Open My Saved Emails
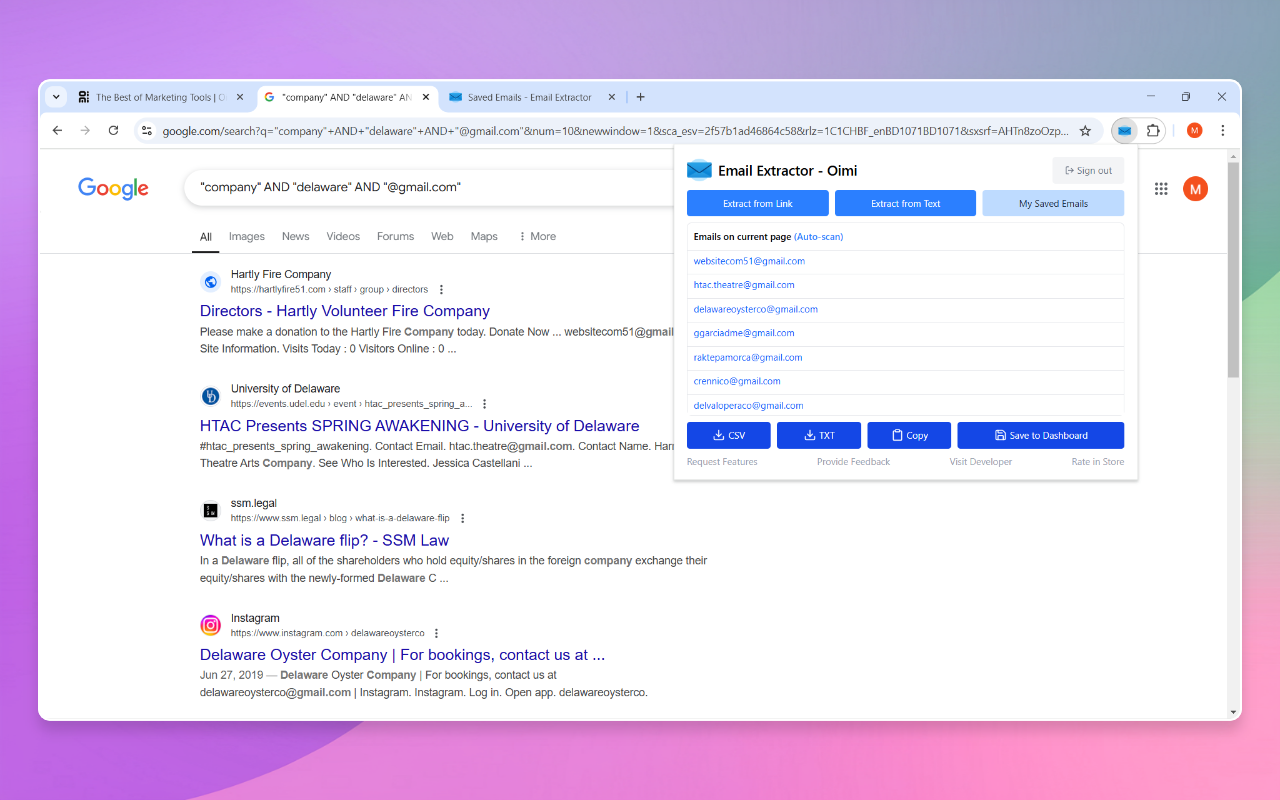Viewport: 1280px width, 800px height. [x=1053, y=203]
